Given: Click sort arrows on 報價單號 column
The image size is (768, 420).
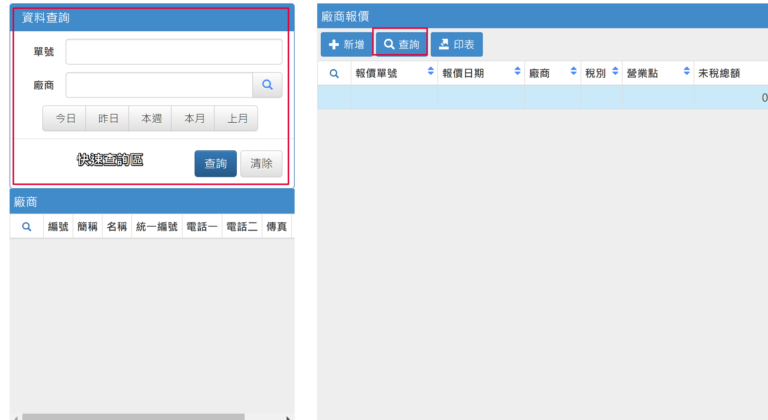Looking at the screenshot, I should (430, 72).
